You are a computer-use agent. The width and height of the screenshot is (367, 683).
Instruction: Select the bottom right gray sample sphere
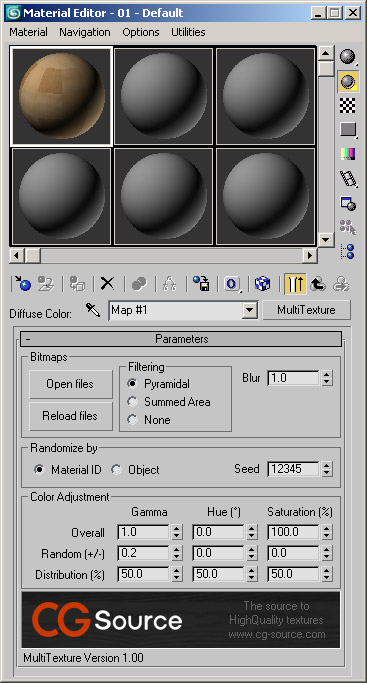(265, 196)
